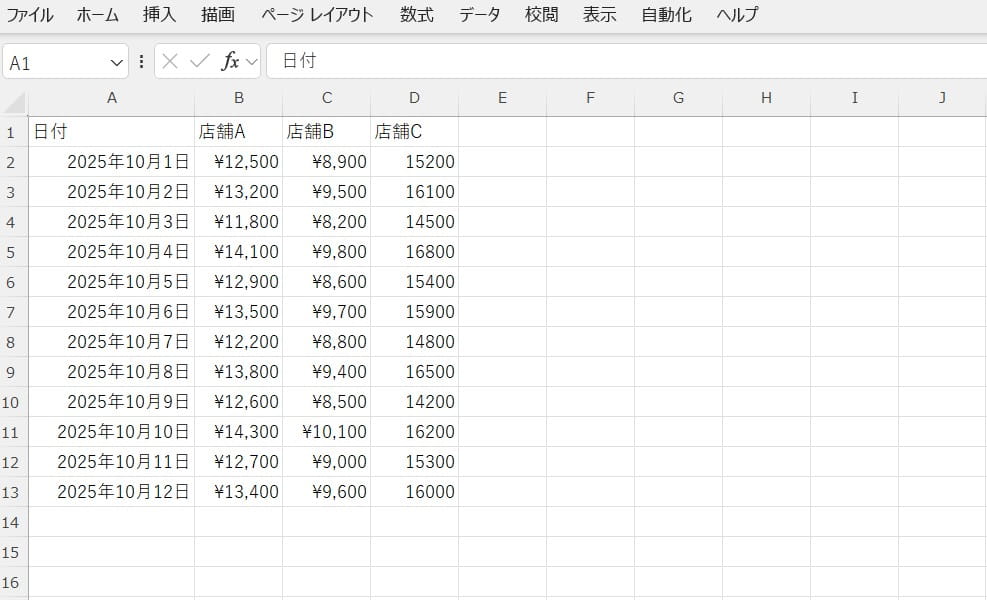Screen dimensions: 987x600
Task: Switch to the ホーム tab
Action: [97, 15]
